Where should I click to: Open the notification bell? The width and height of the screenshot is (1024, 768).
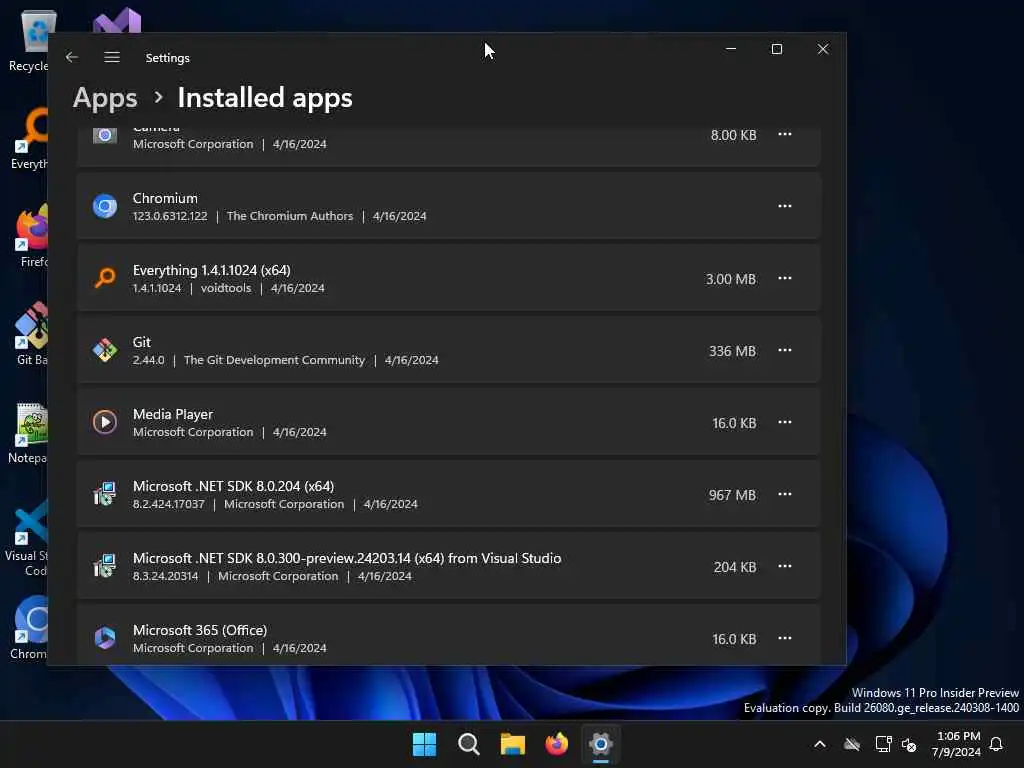996,744
